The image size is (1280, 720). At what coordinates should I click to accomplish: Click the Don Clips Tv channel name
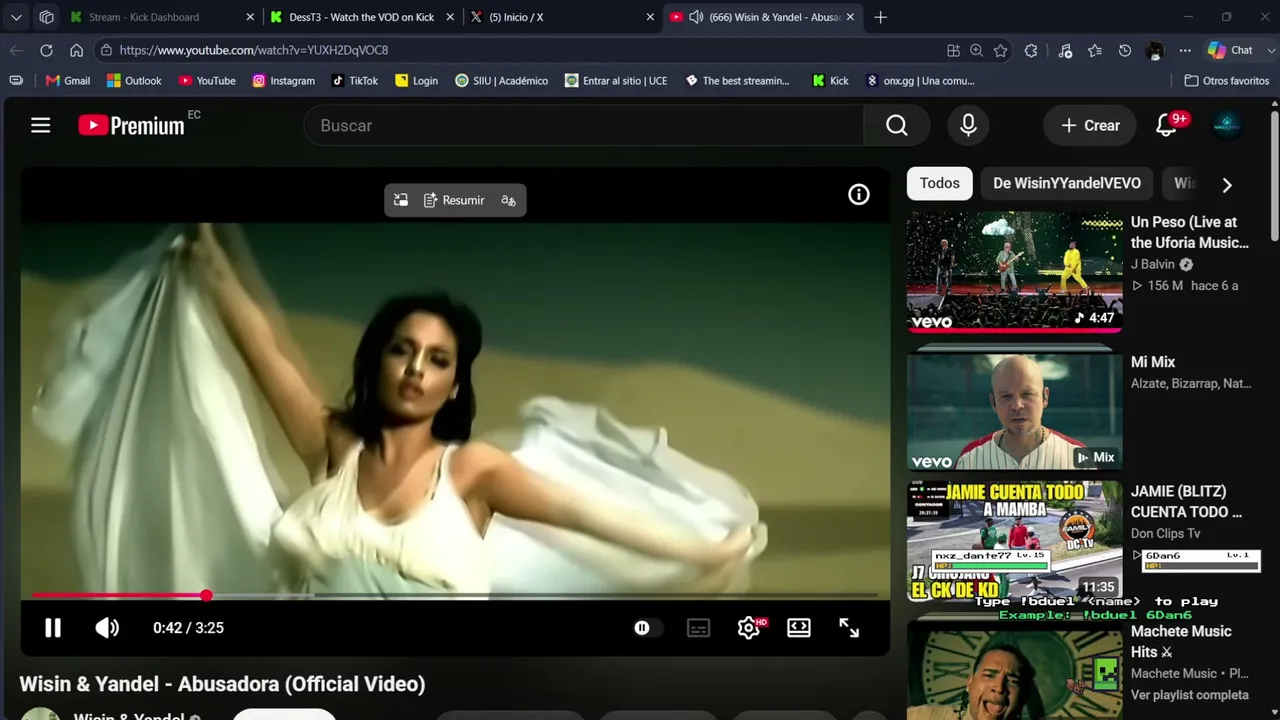(x=1165, y=533)
